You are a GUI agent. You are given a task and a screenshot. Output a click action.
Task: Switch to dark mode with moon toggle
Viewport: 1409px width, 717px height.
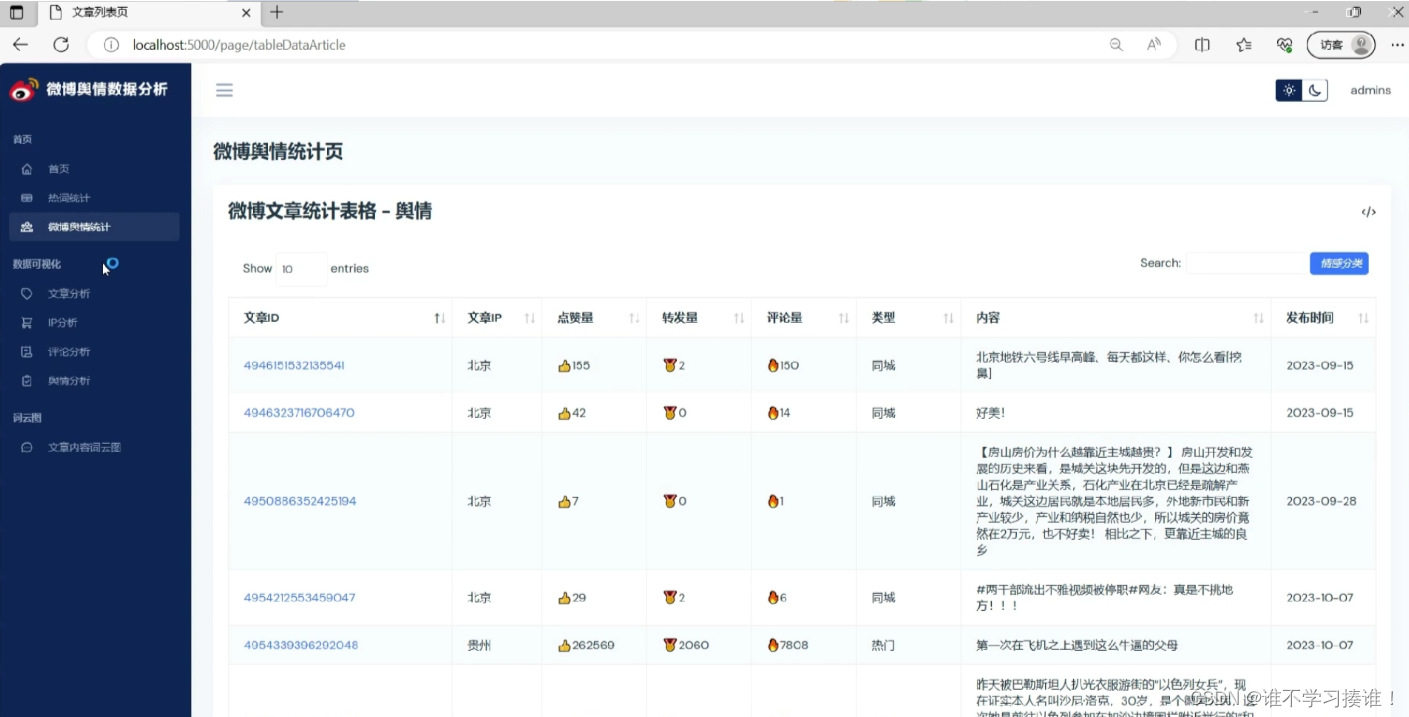click(x=1315, y=90)
